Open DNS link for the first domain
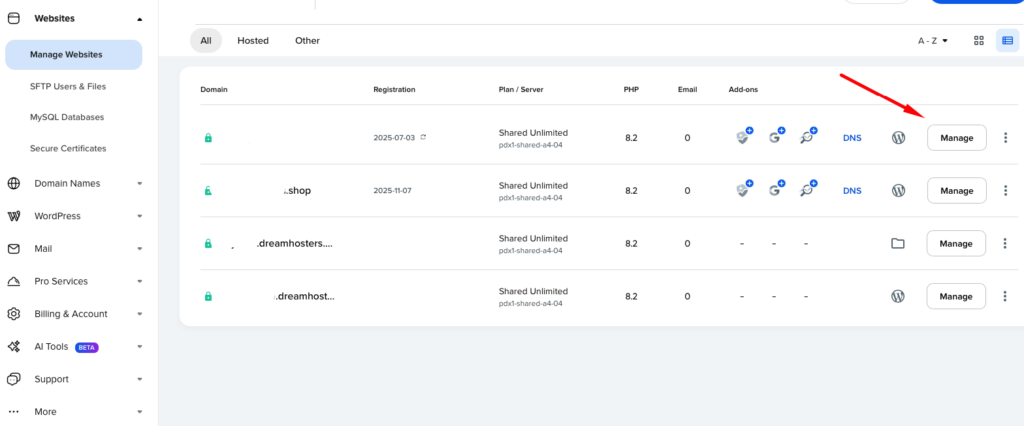The height and width of the screenshot is (426, 1024). point(852,138)
